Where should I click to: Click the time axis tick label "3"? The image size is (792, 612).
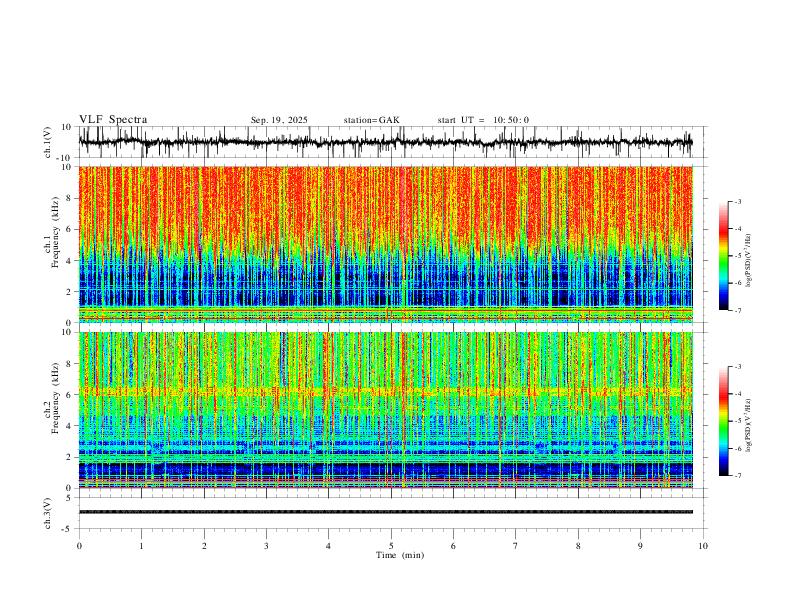click(266, 546)
